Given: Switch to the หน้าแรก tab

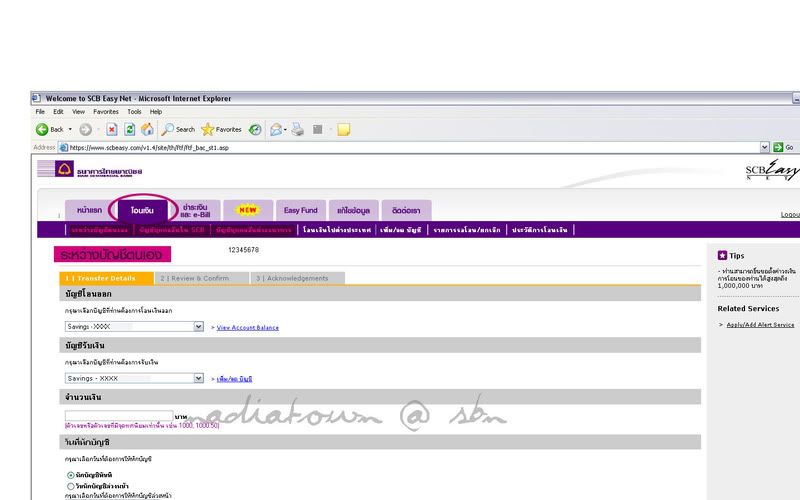Looking at the screenshot, I should (x=89, y=210).
